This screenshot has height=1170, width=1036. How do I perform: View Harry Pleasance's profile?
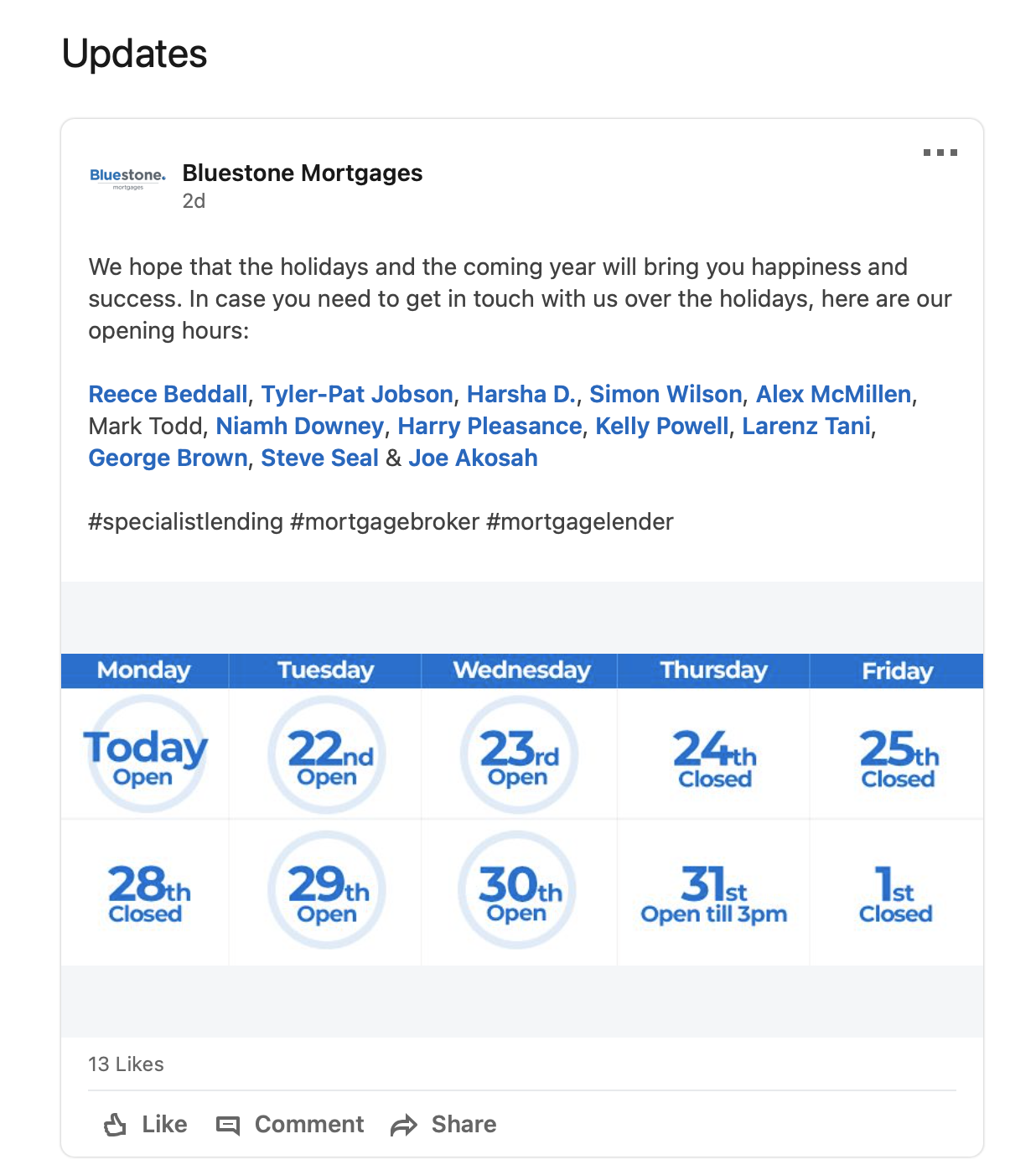click(490, 426)
